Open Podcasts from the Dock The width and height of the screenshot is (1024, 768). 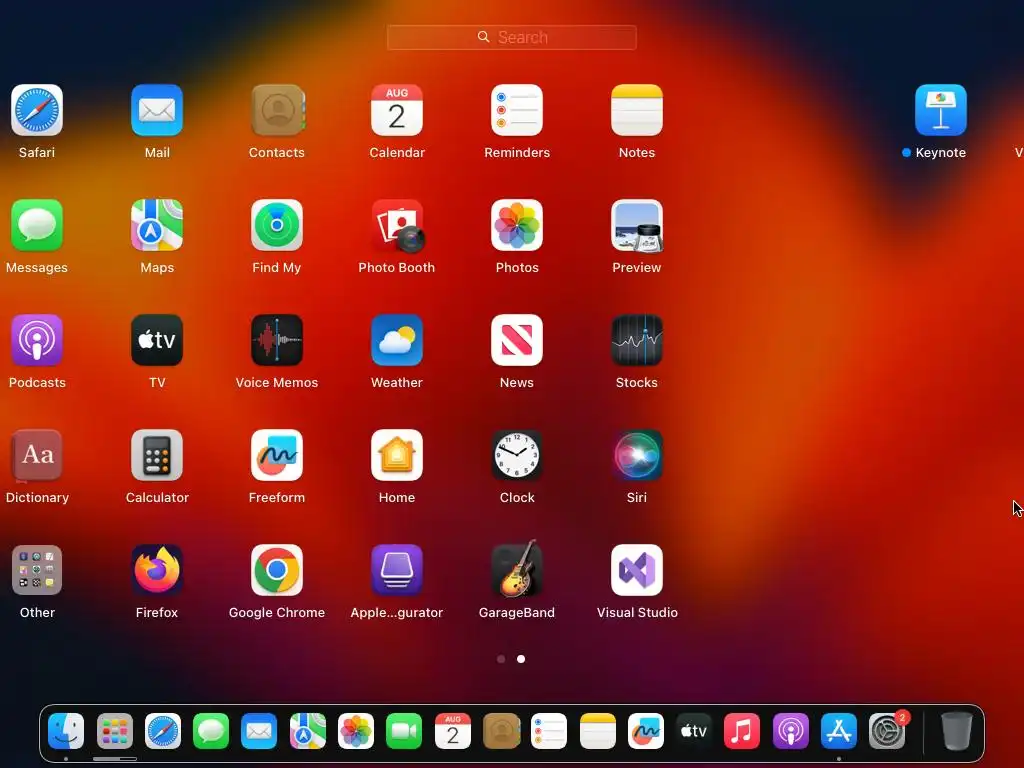click(790, 731)
